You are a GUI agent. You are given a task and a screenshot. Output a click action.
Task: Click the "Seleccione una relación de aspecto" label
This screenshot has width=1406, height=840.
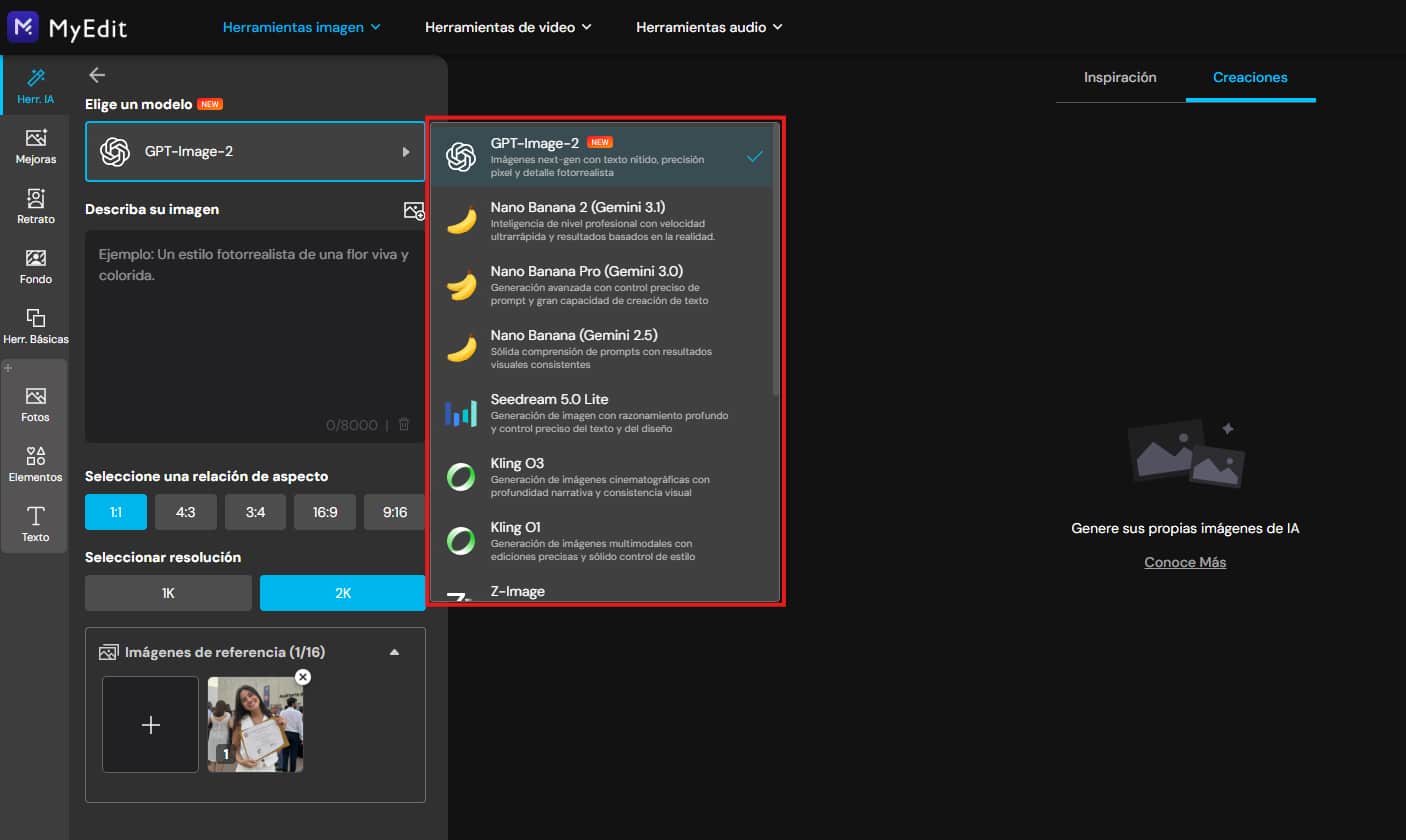tap(207, 477)
